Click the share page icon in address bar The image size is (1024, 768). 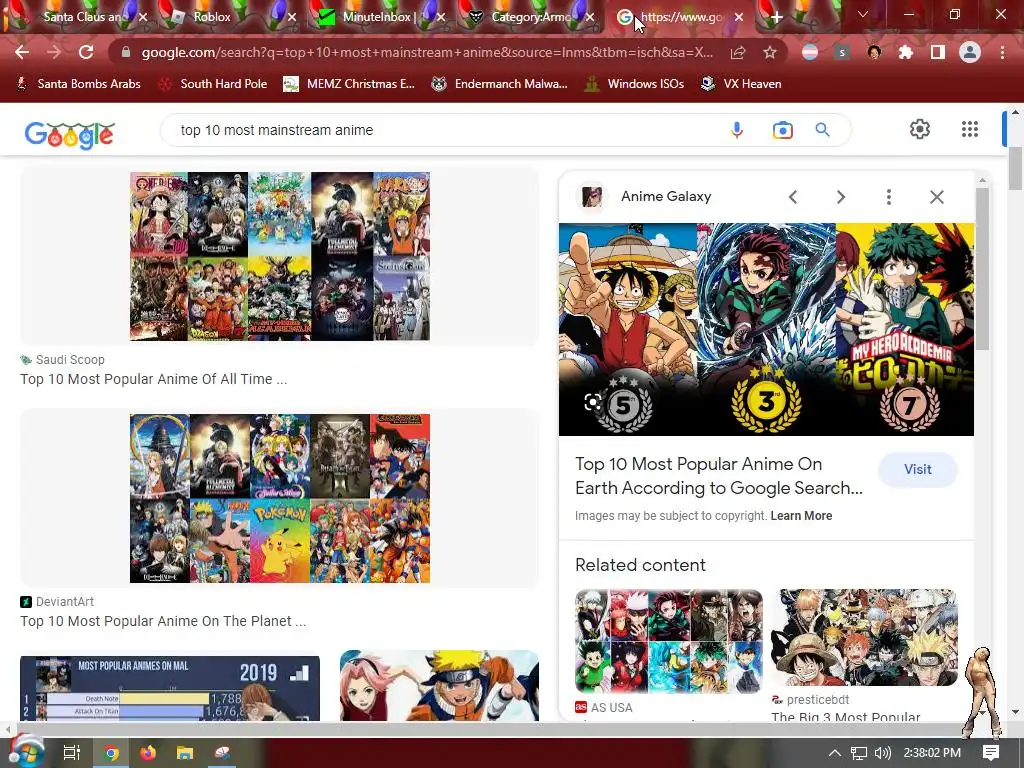[738, 52]
